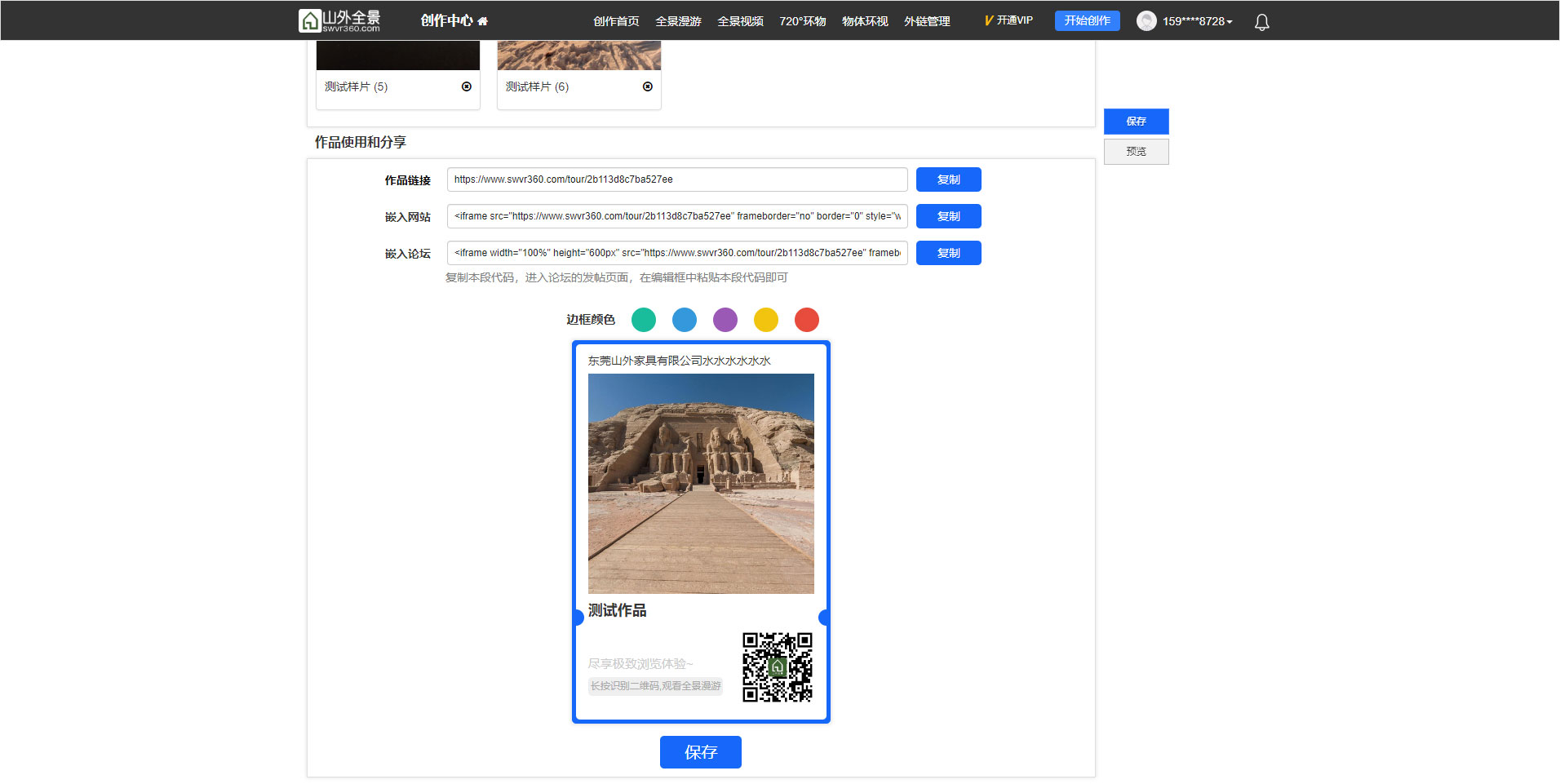This screenshot has height=784, width=1560.
Task: Select the red border color
Action: tap(807, 320)
